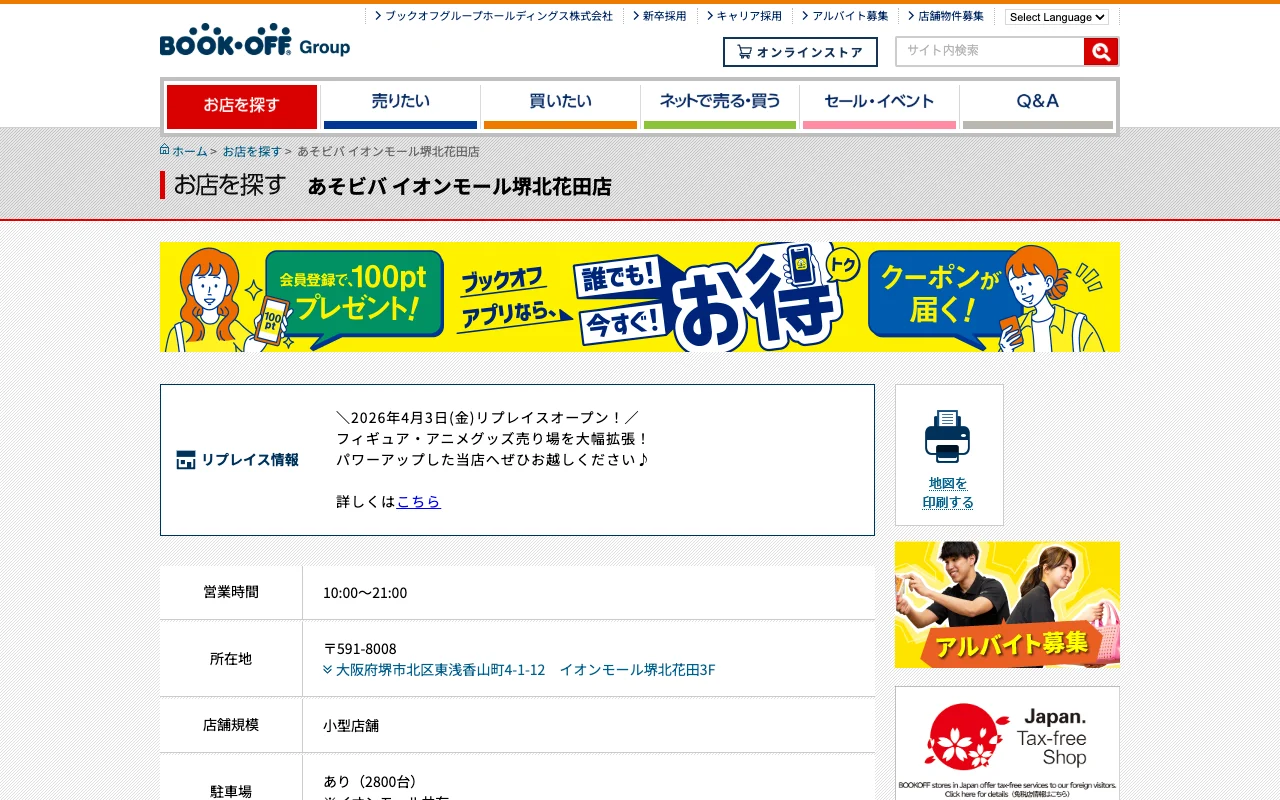Click the あそビバ イオンモール堺北花田店 page title
This screenshot has height=800, width=1280.
tap(459, 186)
